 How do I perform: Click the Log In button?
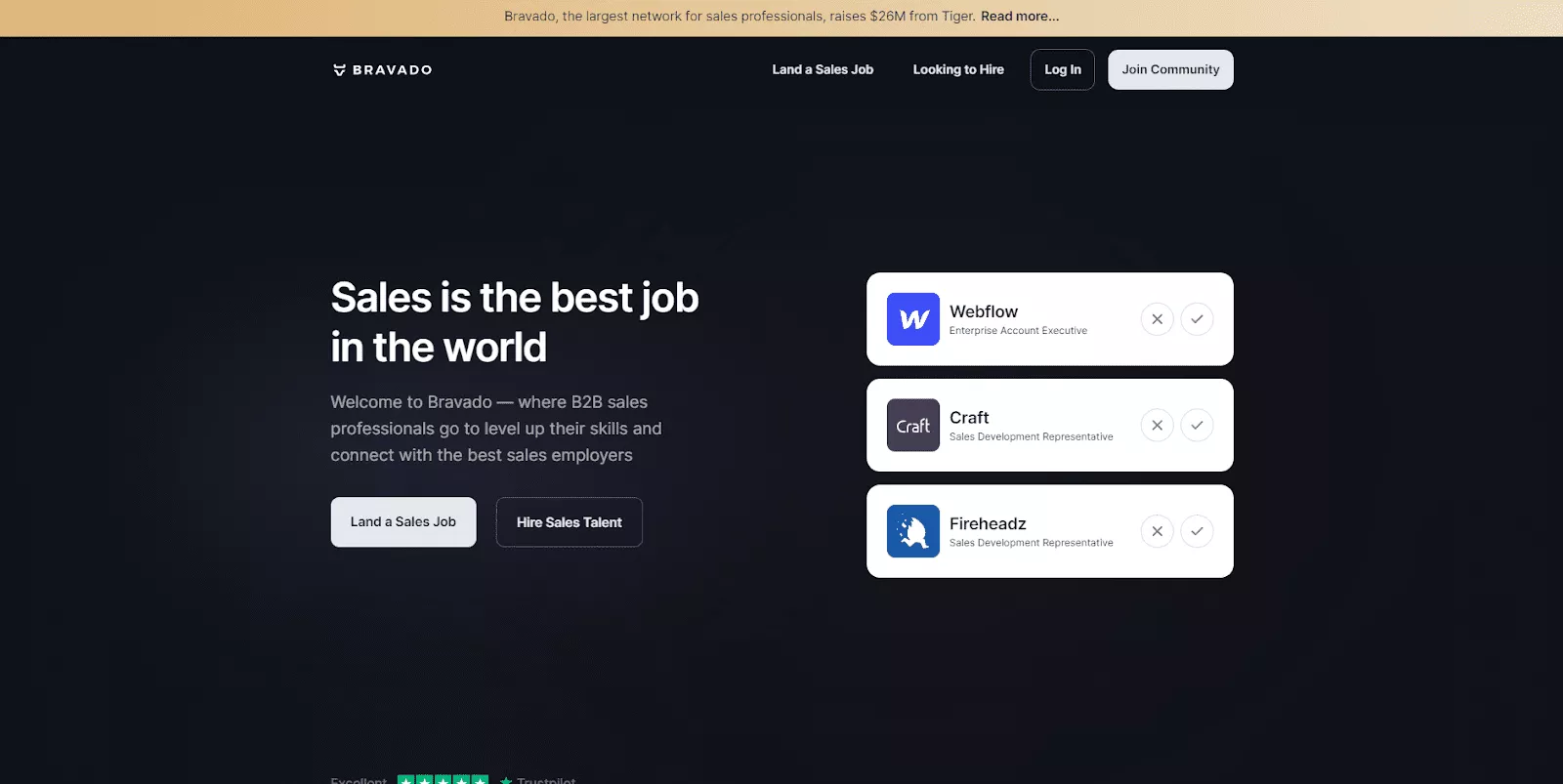click(x=1063, y=69)
